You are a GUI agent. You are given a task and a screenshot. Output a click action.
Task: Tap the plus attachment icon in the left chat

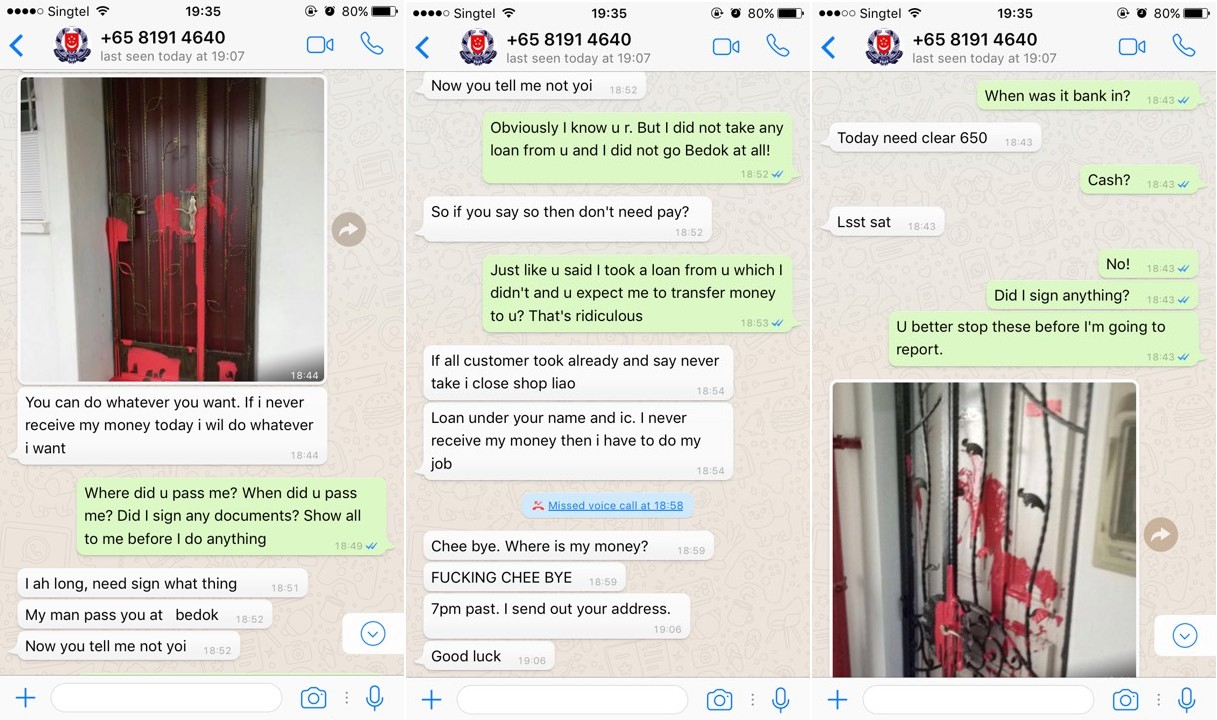(25, 699)
